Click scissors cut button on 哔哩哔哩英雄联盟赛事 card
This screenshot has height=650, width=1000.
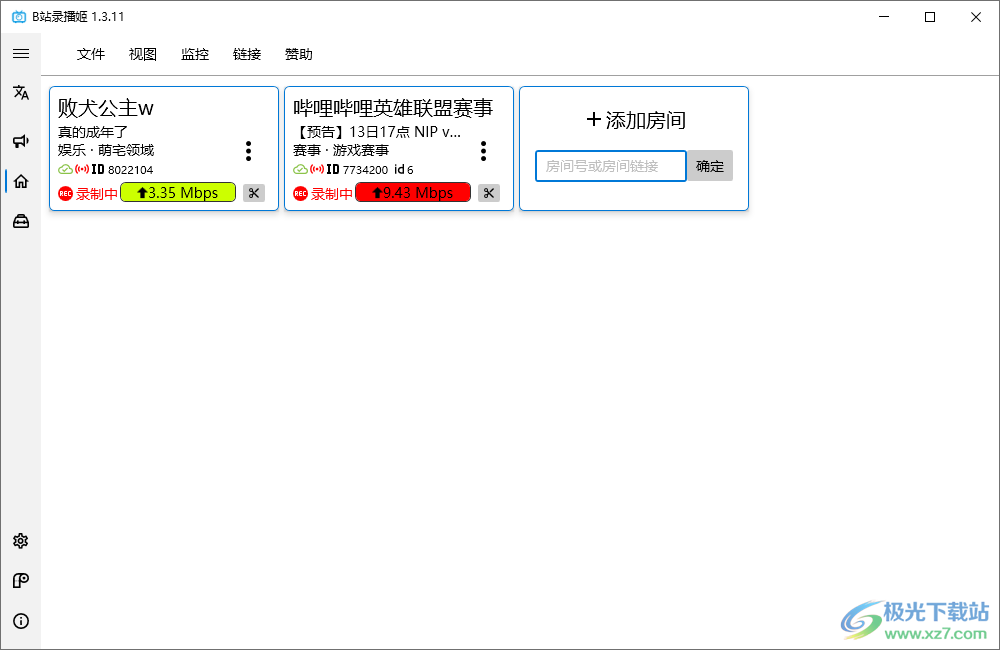tap(489, 193)
